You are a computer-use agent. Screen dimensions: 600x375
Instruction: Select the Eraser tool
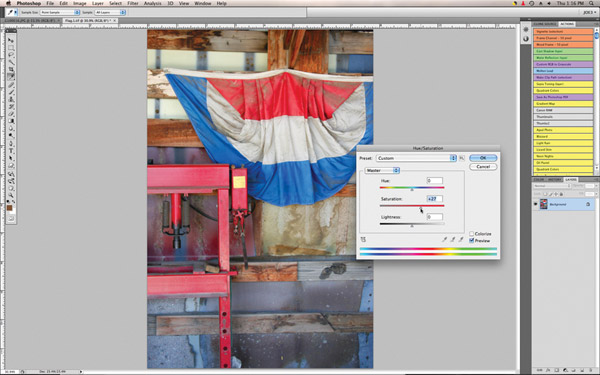11,114
